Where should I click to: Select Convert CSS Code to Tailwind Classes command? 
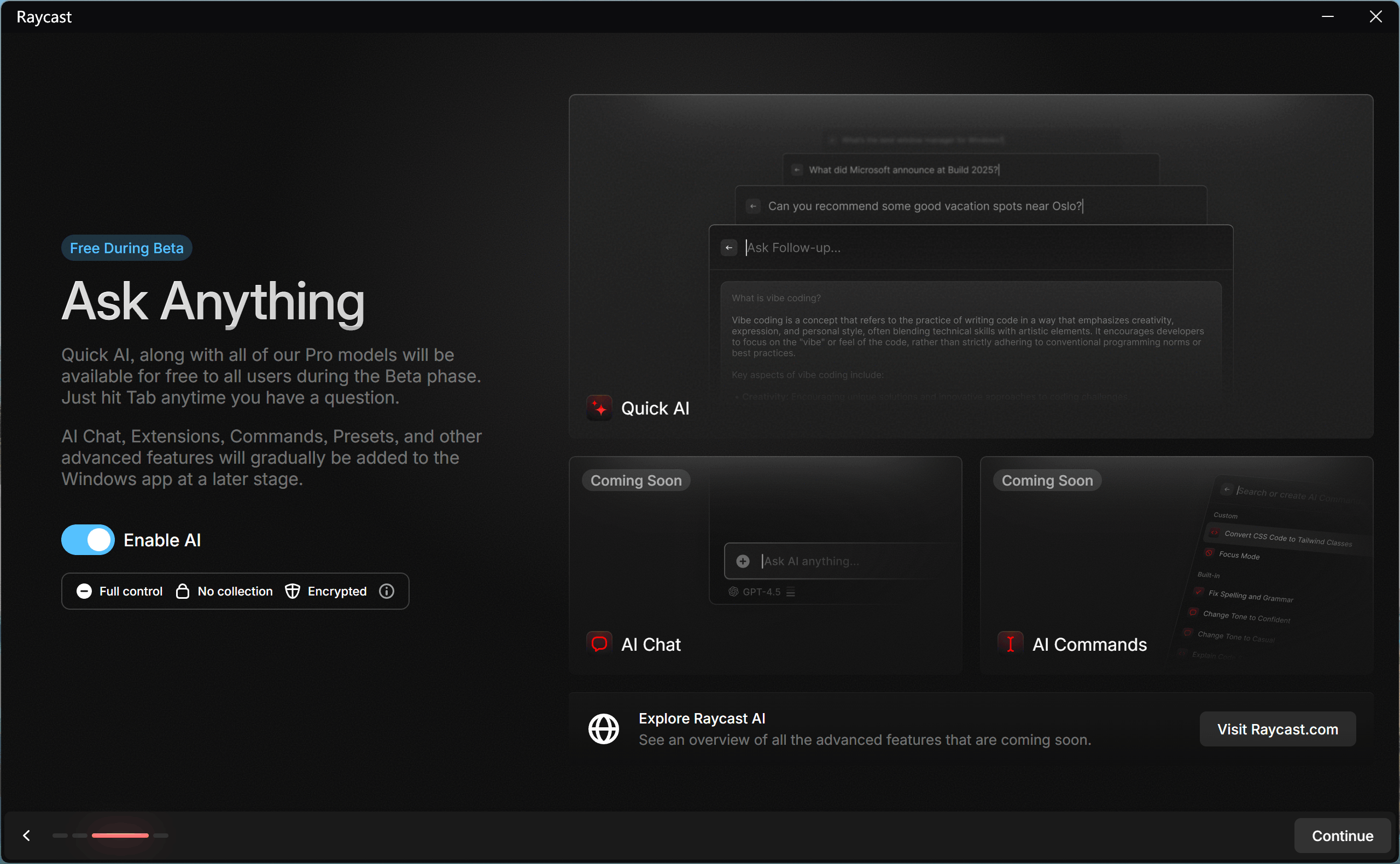1287,538
